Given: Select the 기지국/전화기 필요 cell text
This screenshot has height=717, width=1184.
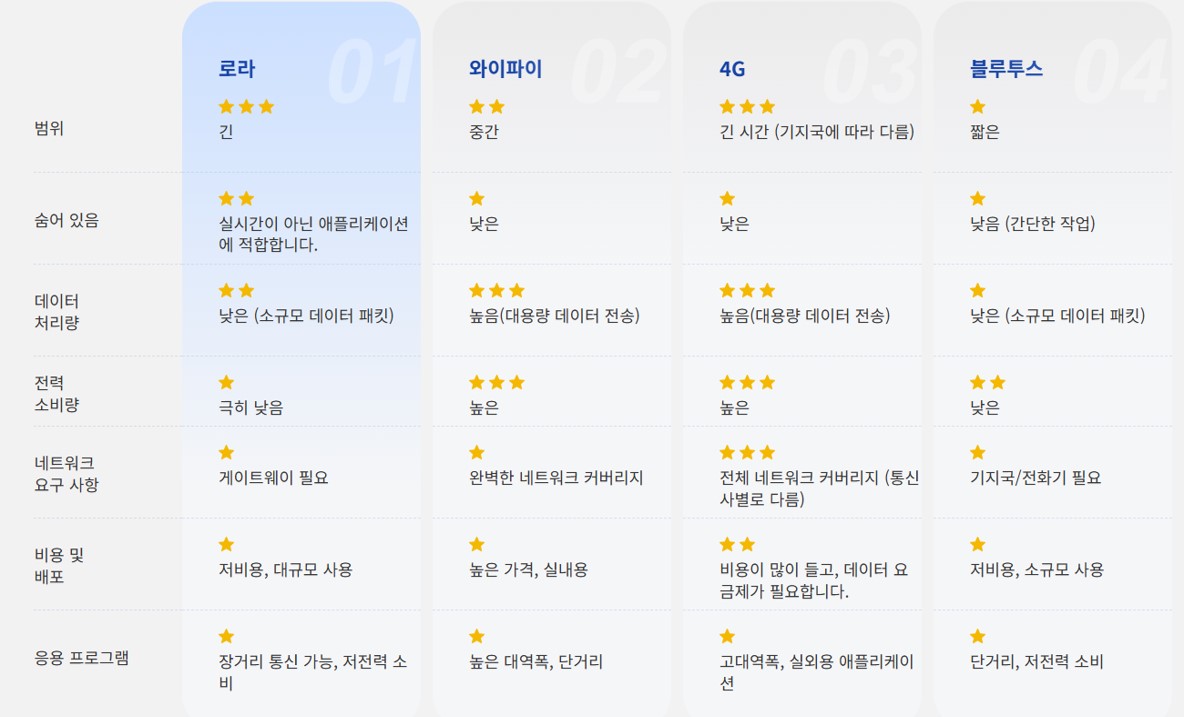Looking at the screenshot, I should tap(1035, 478).
